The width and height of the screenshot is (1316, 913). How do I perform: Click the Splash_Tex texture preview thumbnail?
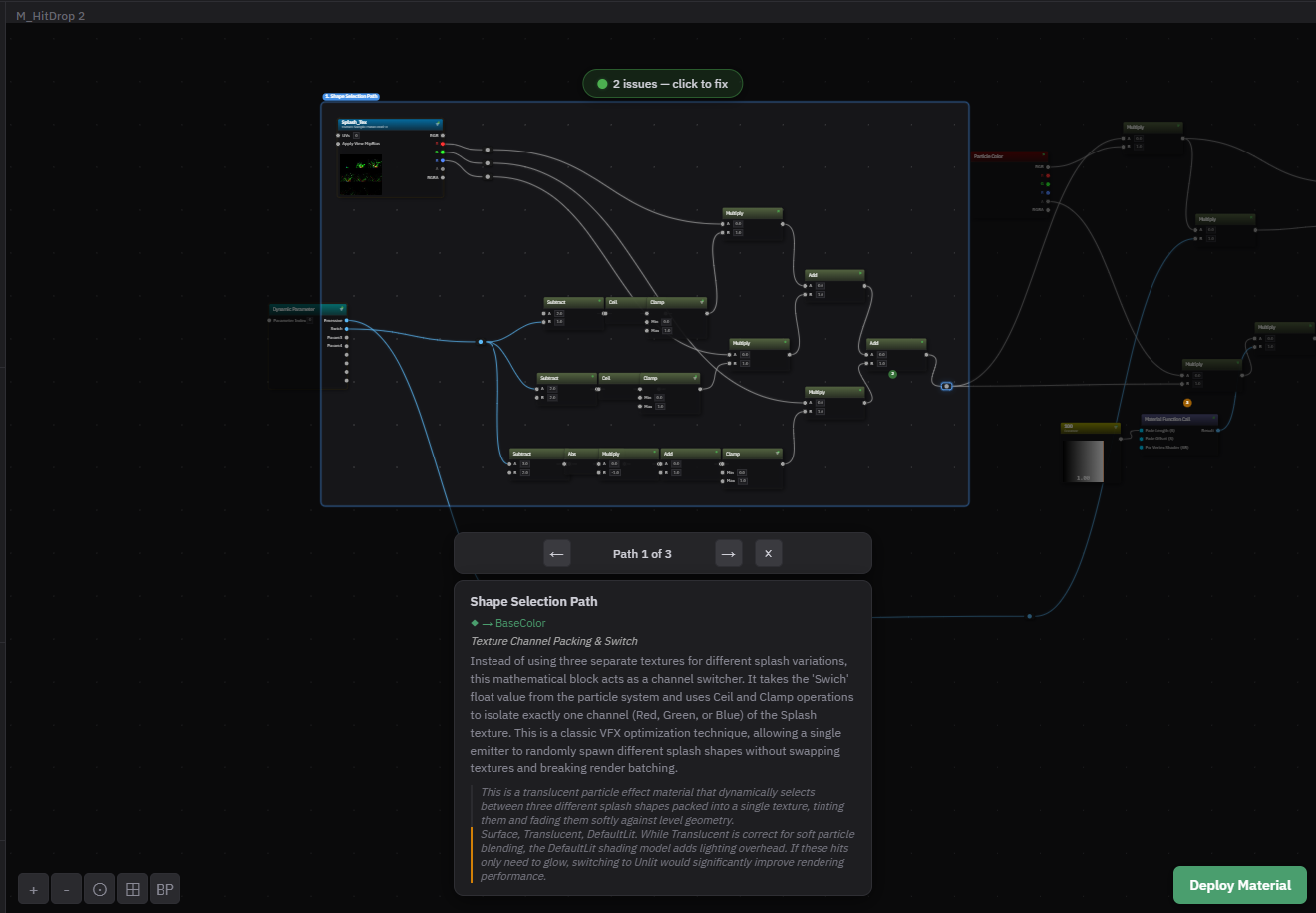pyautogui.click(x=361, y=175)
